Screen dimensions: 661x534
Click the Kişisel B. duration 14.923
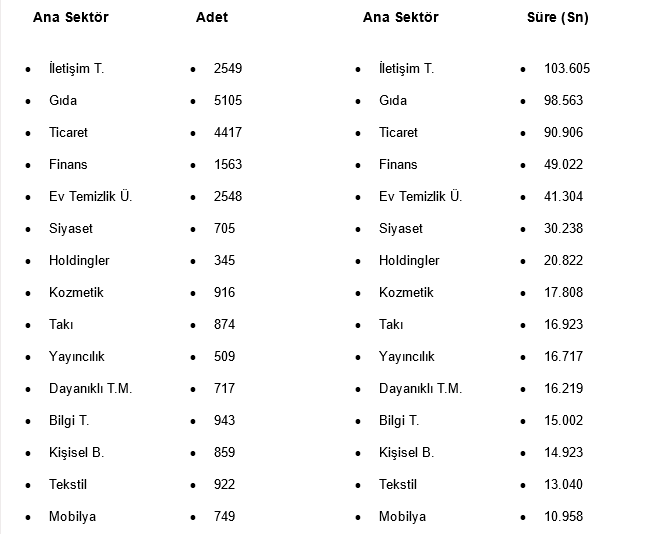coord(564,453)
